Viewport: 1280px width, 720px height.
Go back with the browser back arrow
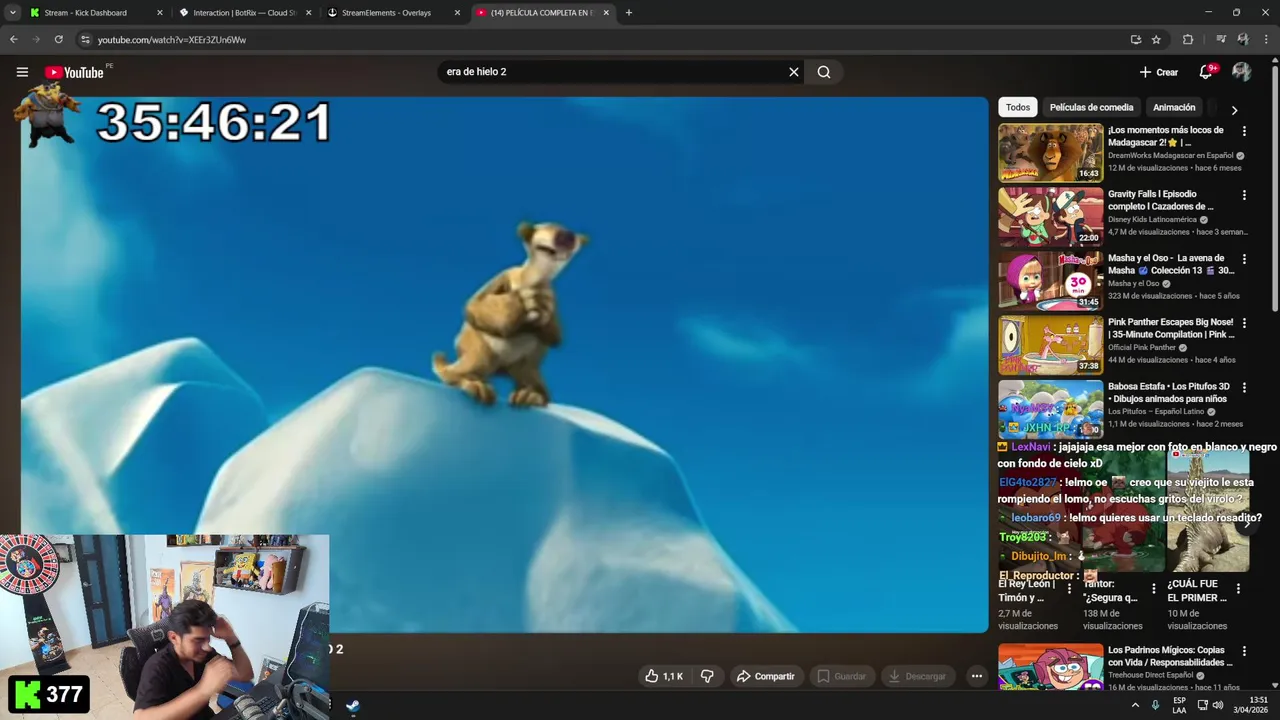13,40
